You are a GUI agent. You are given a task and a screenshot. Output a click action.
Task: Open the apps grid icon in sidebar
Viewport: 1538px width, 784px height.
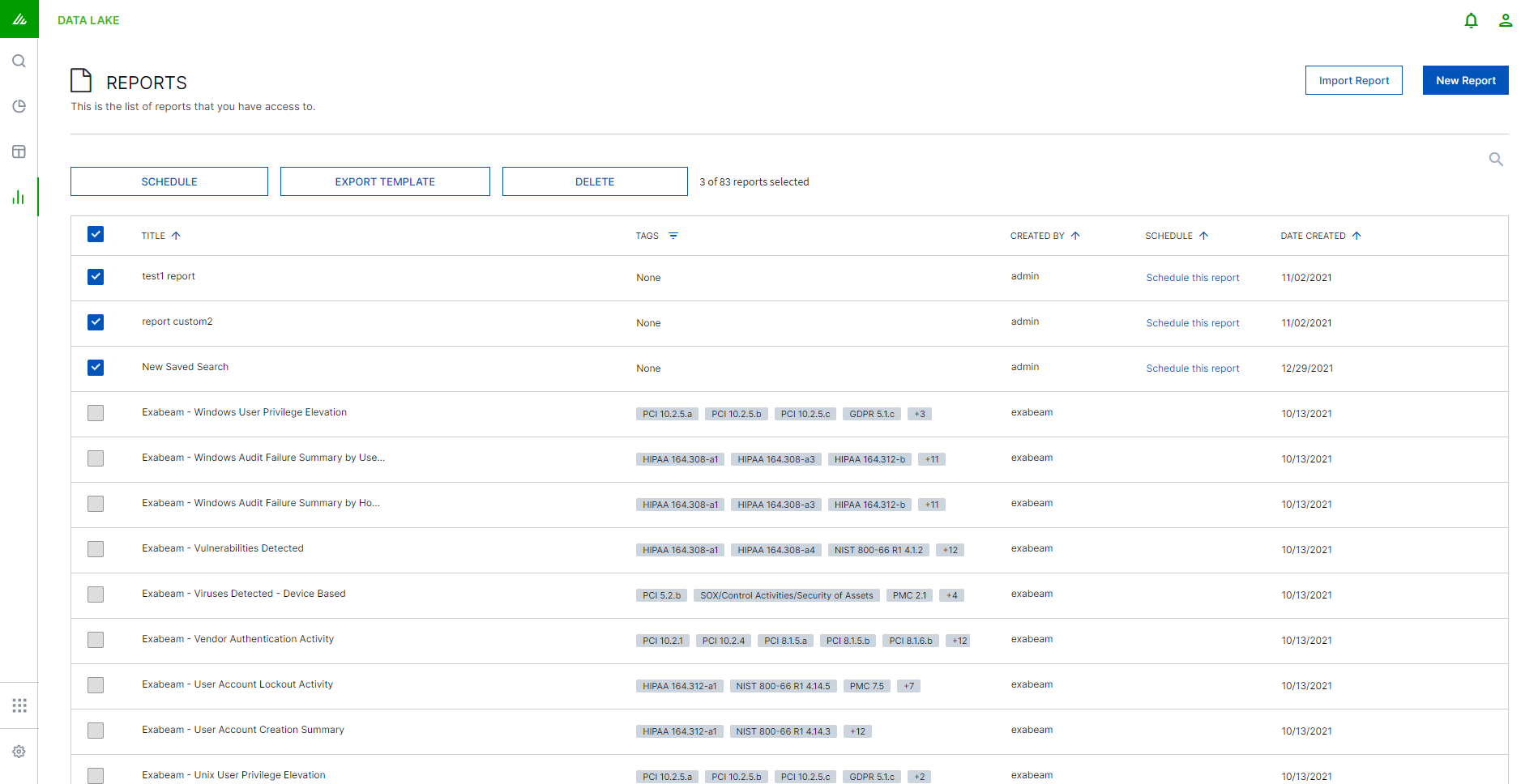pos(19,705)
